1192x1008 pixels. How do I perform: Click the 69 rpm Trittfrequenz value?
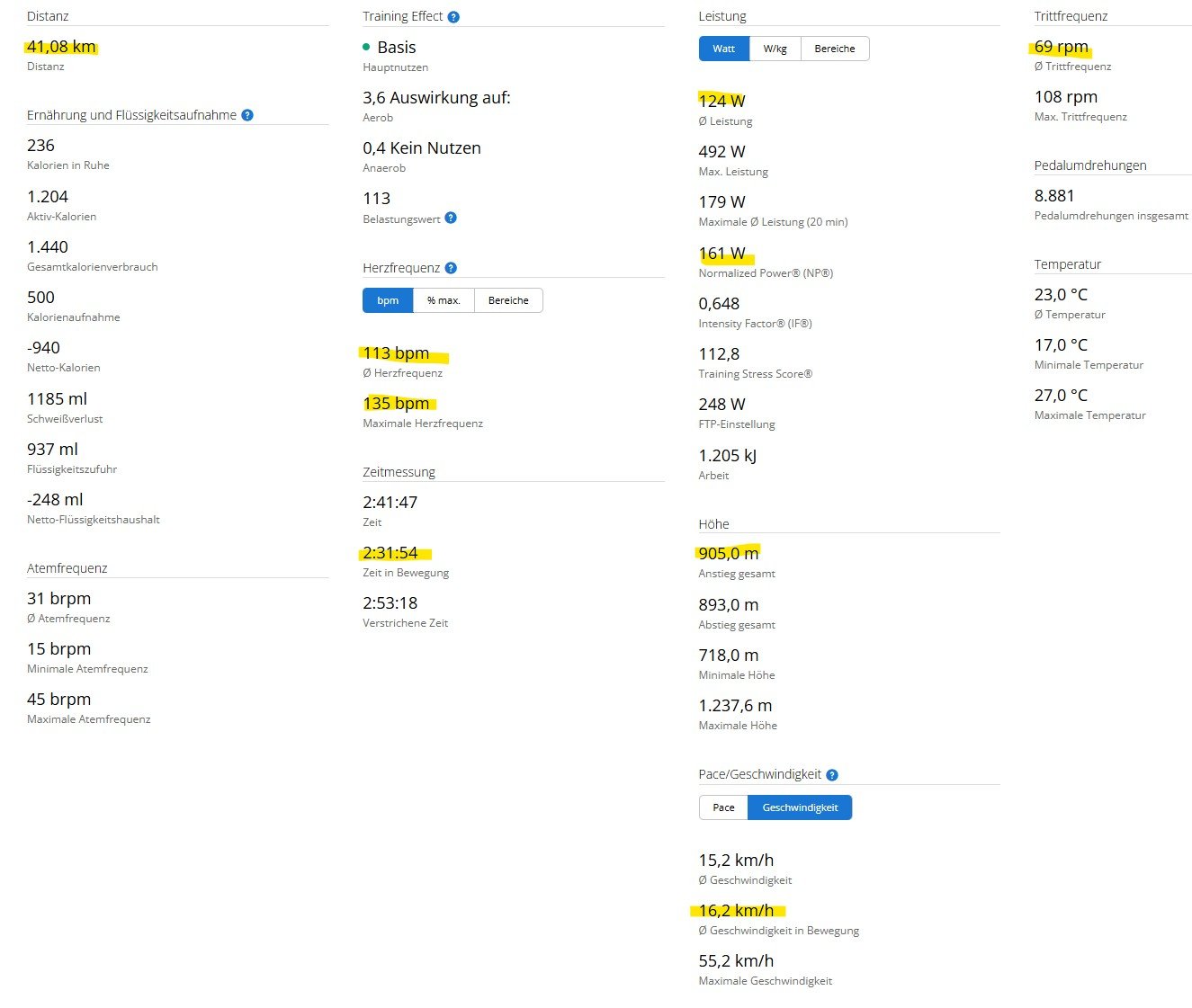pyautogui.click(x=1062, y=47)
